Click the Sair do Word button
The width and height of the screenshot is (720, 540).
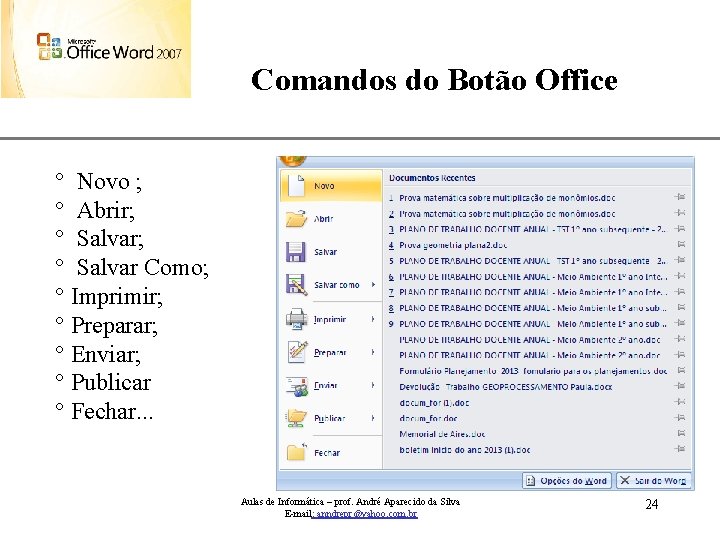(654, 481)
